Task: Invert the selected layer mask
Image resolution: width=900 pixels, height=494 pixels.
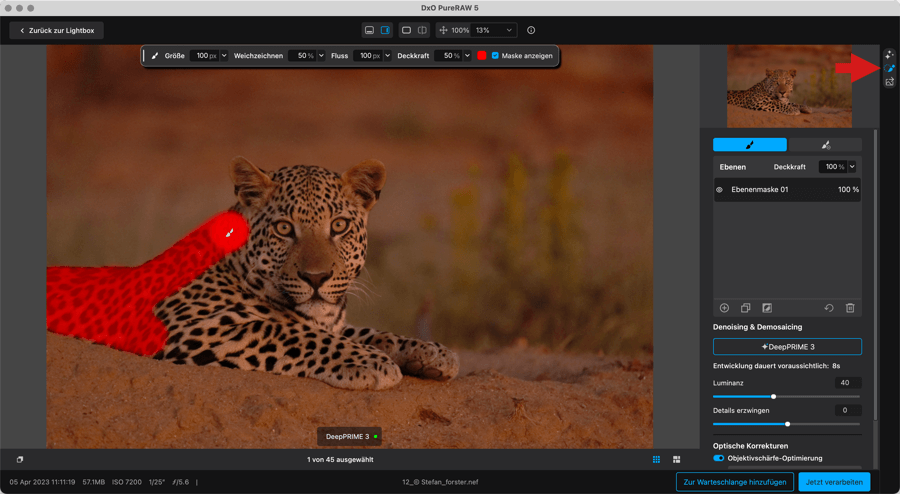Action: pos(767,308)
